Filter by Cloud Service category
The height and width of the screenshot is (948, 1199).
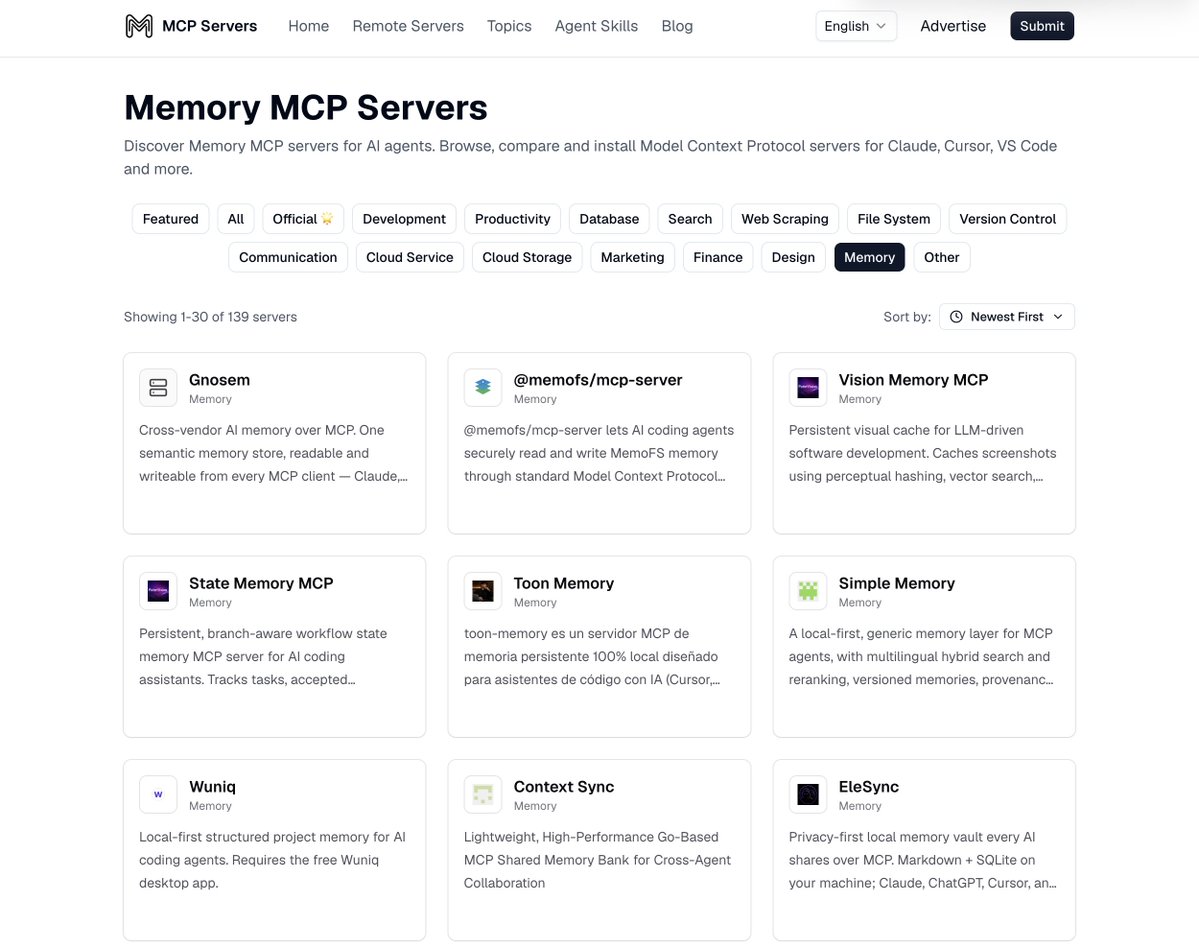point(409,257)
